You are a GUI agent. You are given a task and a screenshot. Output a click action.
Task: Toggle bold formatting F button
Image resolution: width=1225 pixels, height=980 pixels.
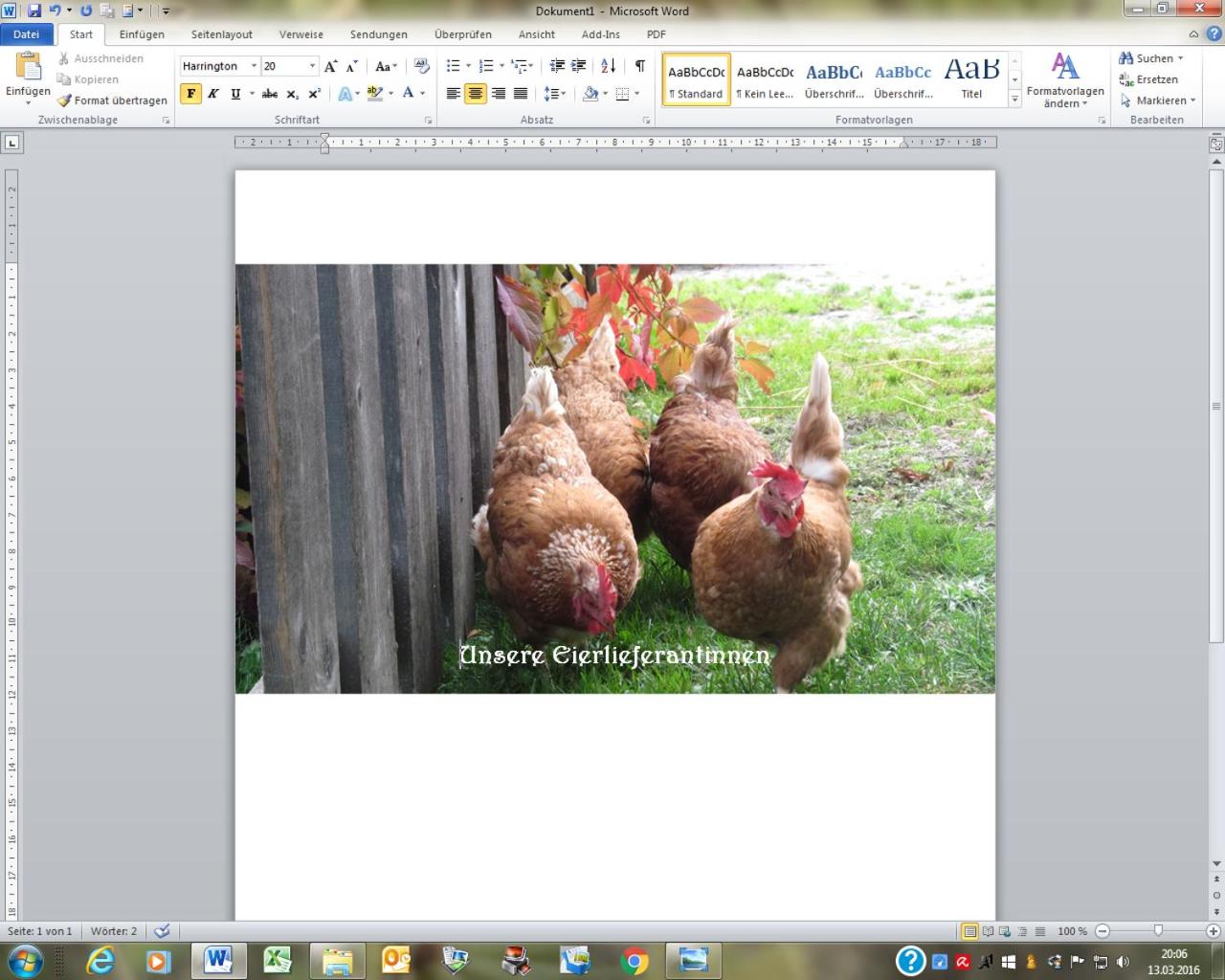(x=190, y=94)
